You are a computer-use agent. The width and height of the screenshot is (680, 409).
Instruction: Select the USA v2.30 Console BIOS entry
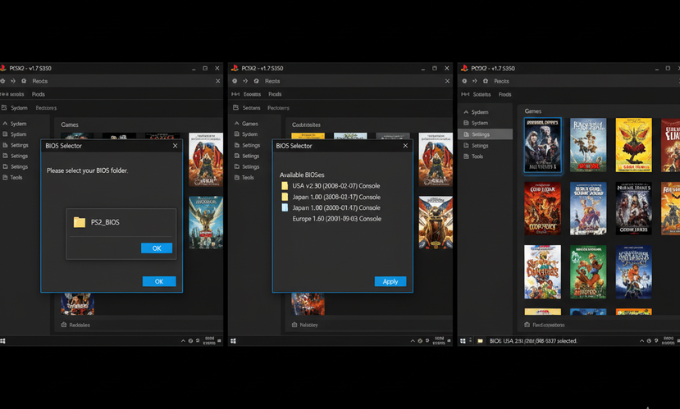(x=336, y=186)
